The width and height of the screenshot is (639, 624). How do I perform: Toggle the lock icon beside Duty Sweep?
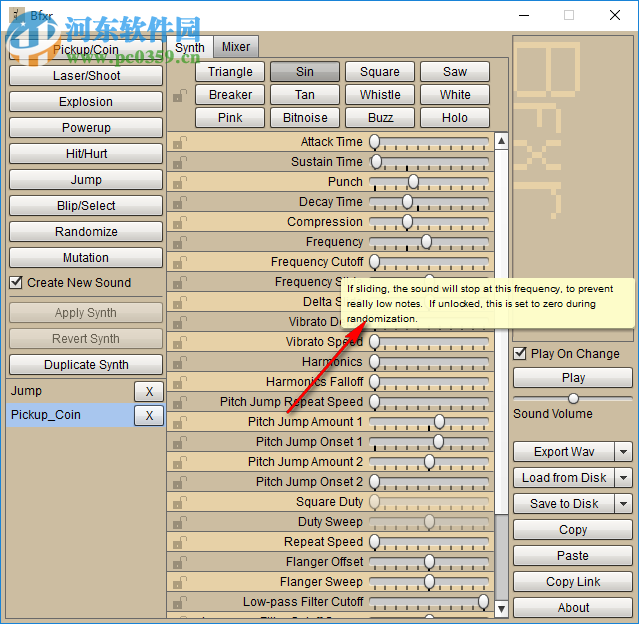pyautogui.click(x=179, y=522)
